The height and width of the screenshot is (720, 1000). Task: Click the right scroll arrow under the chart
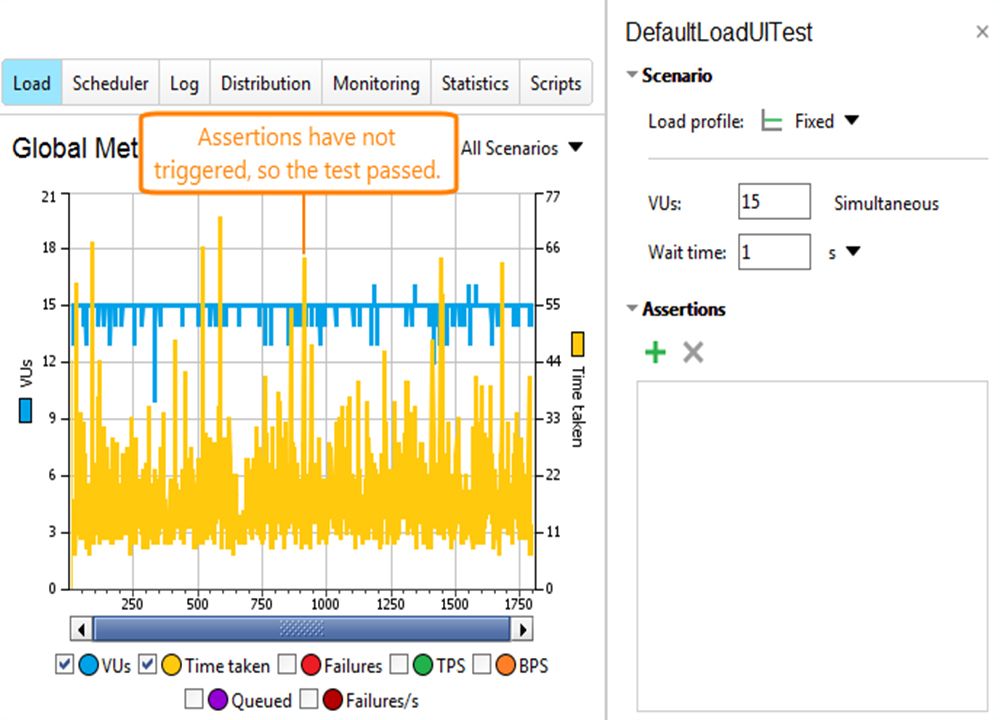point(522,629)
